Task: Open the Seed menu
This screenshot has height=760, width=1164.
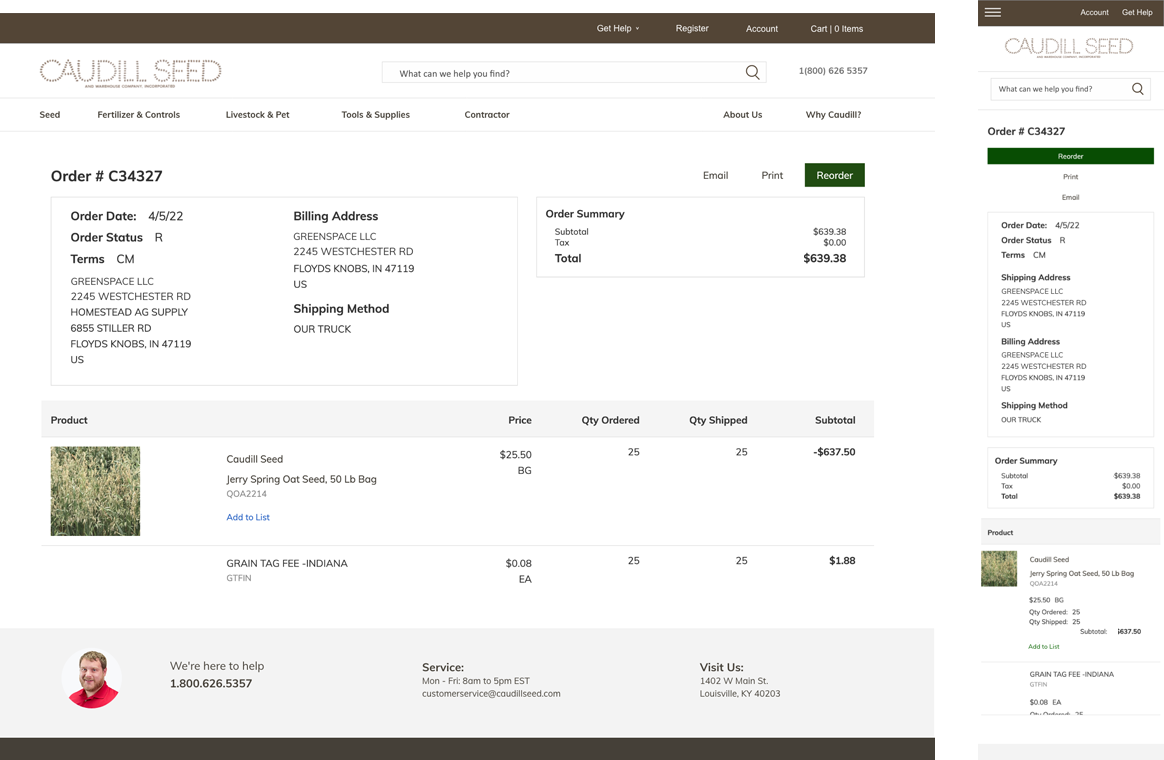Action: click(50, 114)
